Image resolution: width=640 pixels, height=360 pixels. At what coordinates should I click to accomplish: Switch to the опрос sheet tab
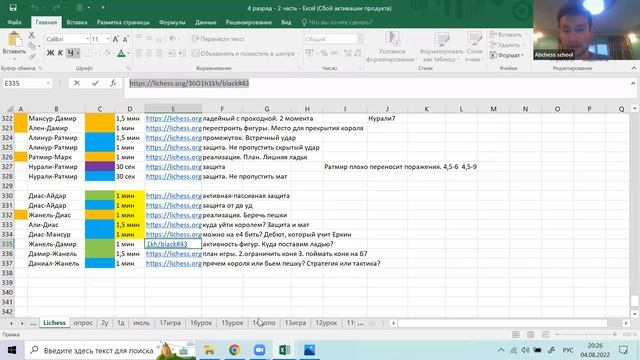[83, 323]
